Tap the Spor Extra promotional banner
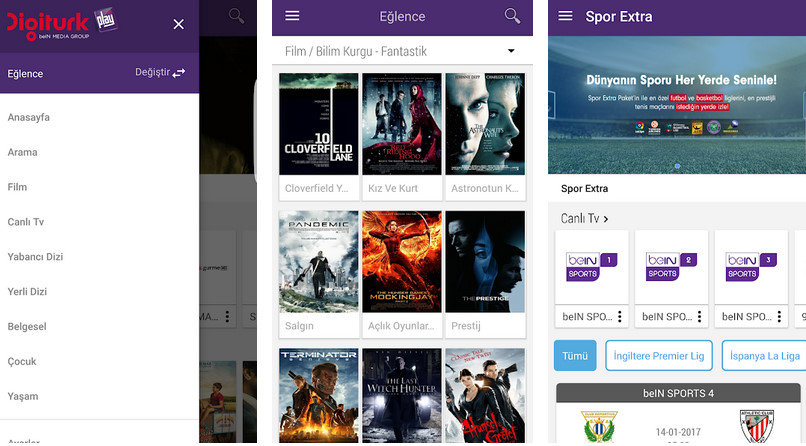This screenshot has height=446, width=806. click(677, 105)
